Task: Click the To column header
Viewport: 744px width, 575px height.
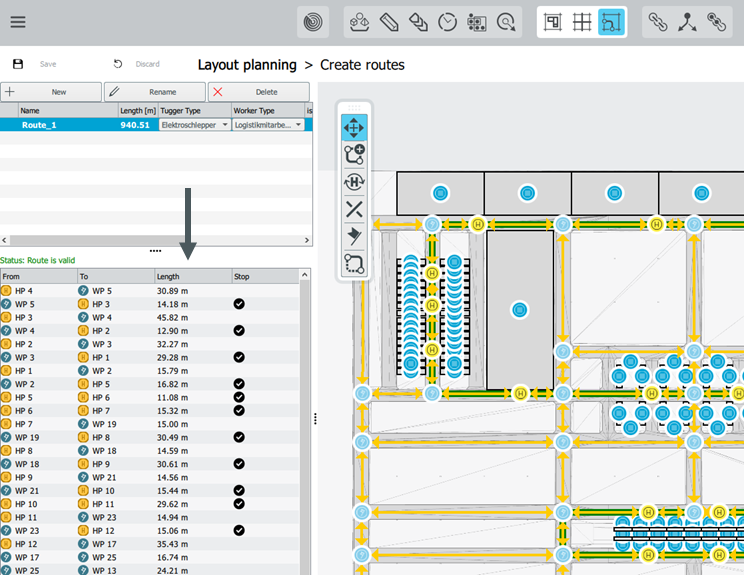Action: [x=116, y=277]
